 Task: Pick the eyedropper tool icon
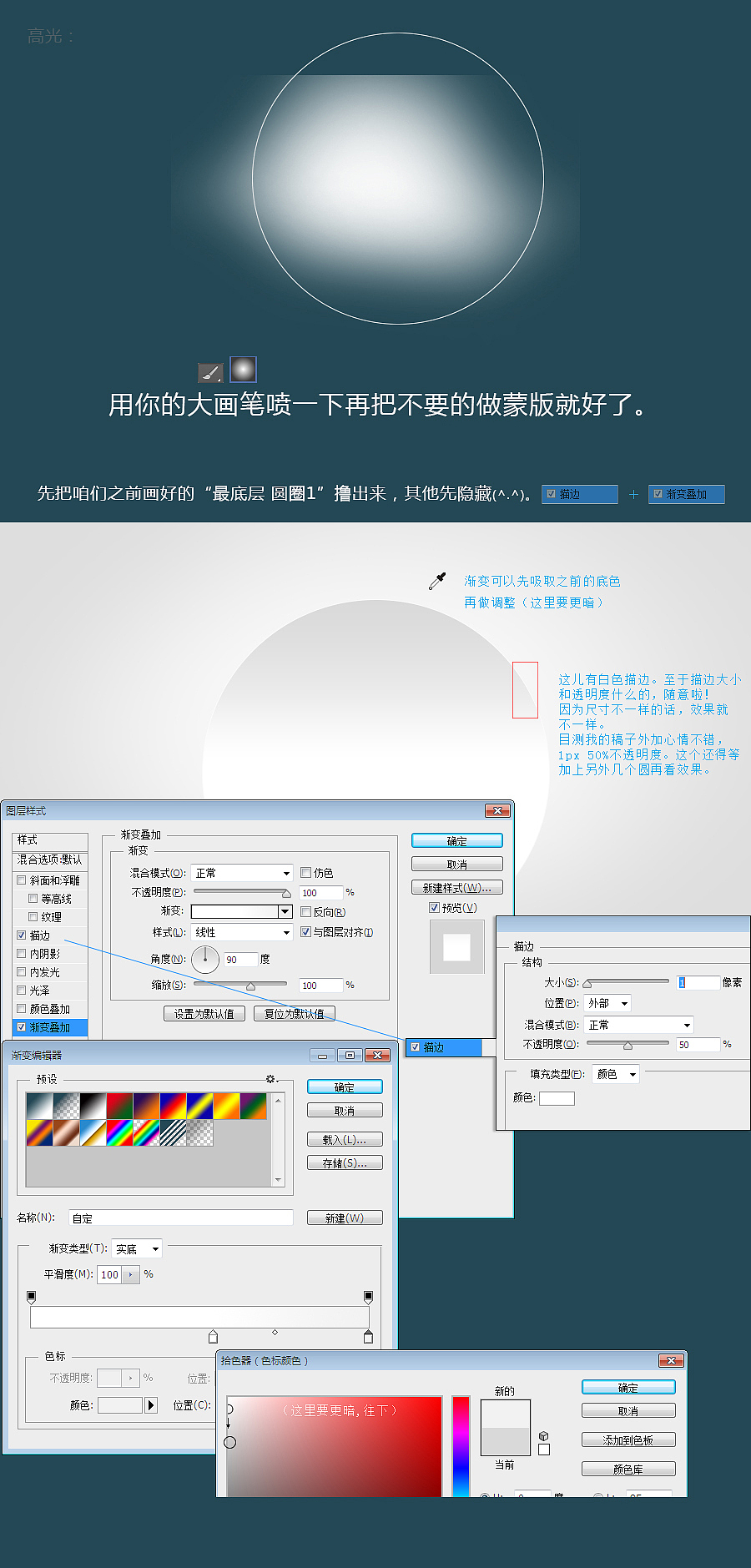(x=437, y=581)
